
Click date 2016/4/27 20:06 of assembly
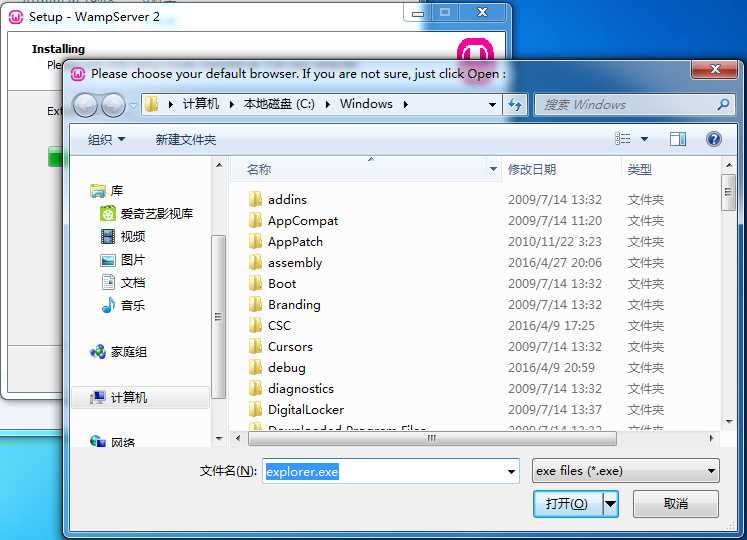click(x=555, y=263)
